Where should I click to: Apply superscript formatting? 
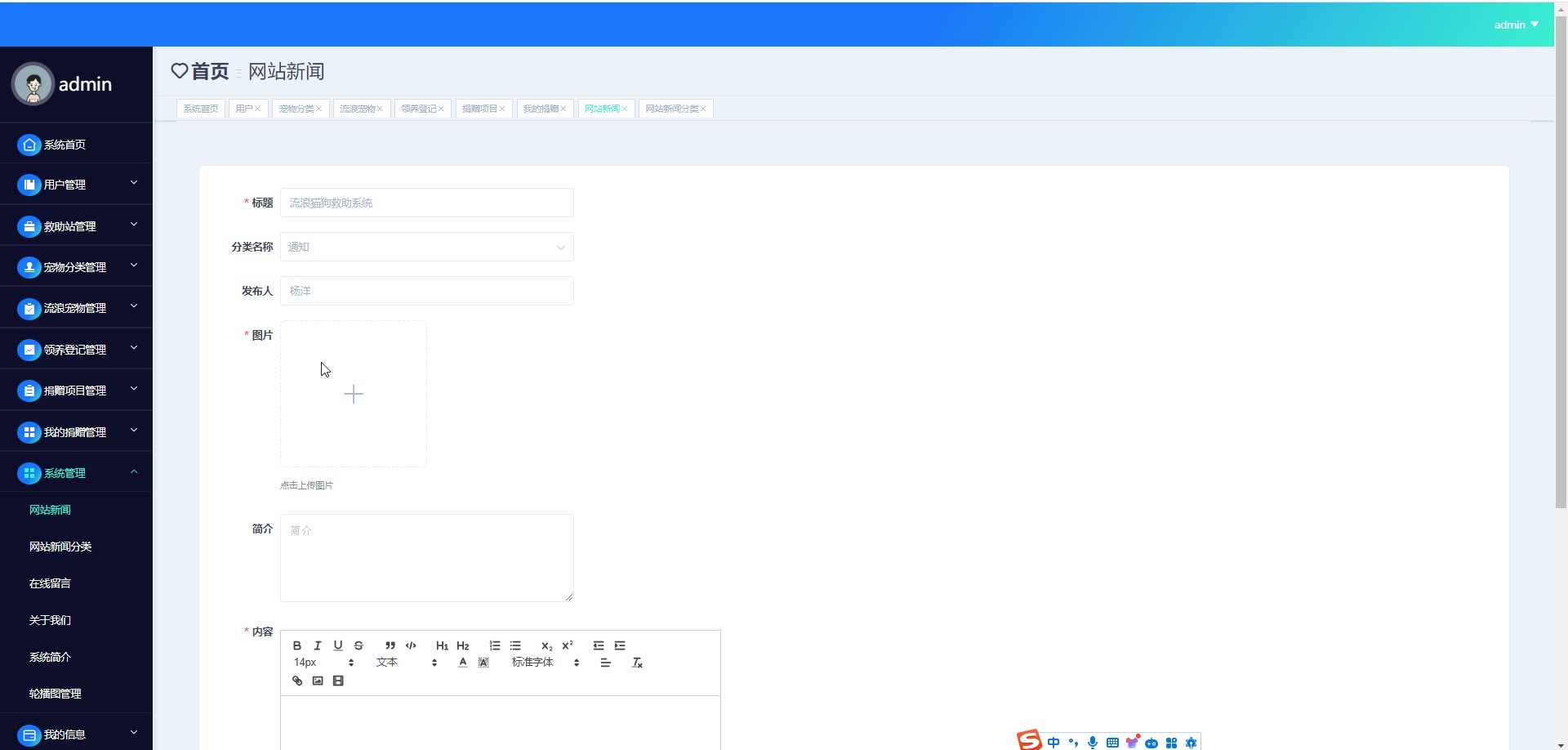568,645
